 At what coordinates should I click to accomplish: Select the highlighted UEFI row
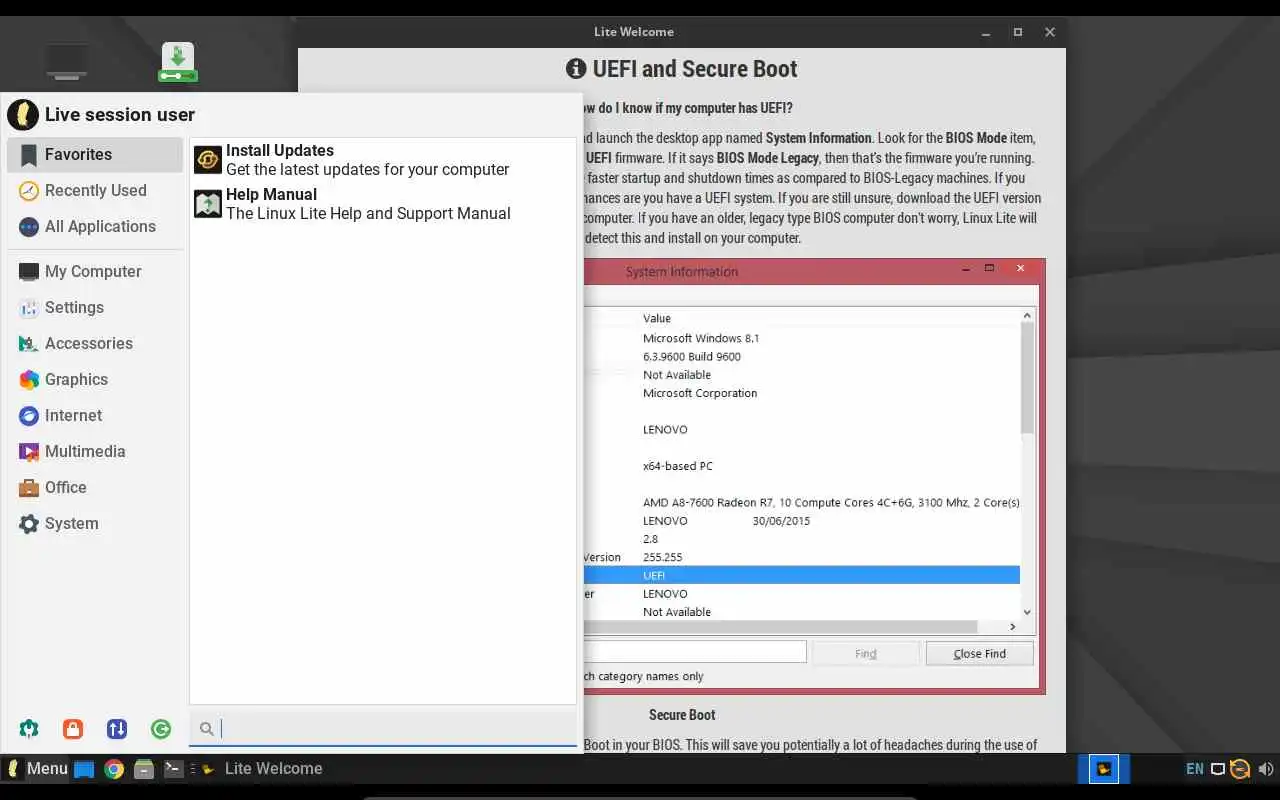point(802,576)
